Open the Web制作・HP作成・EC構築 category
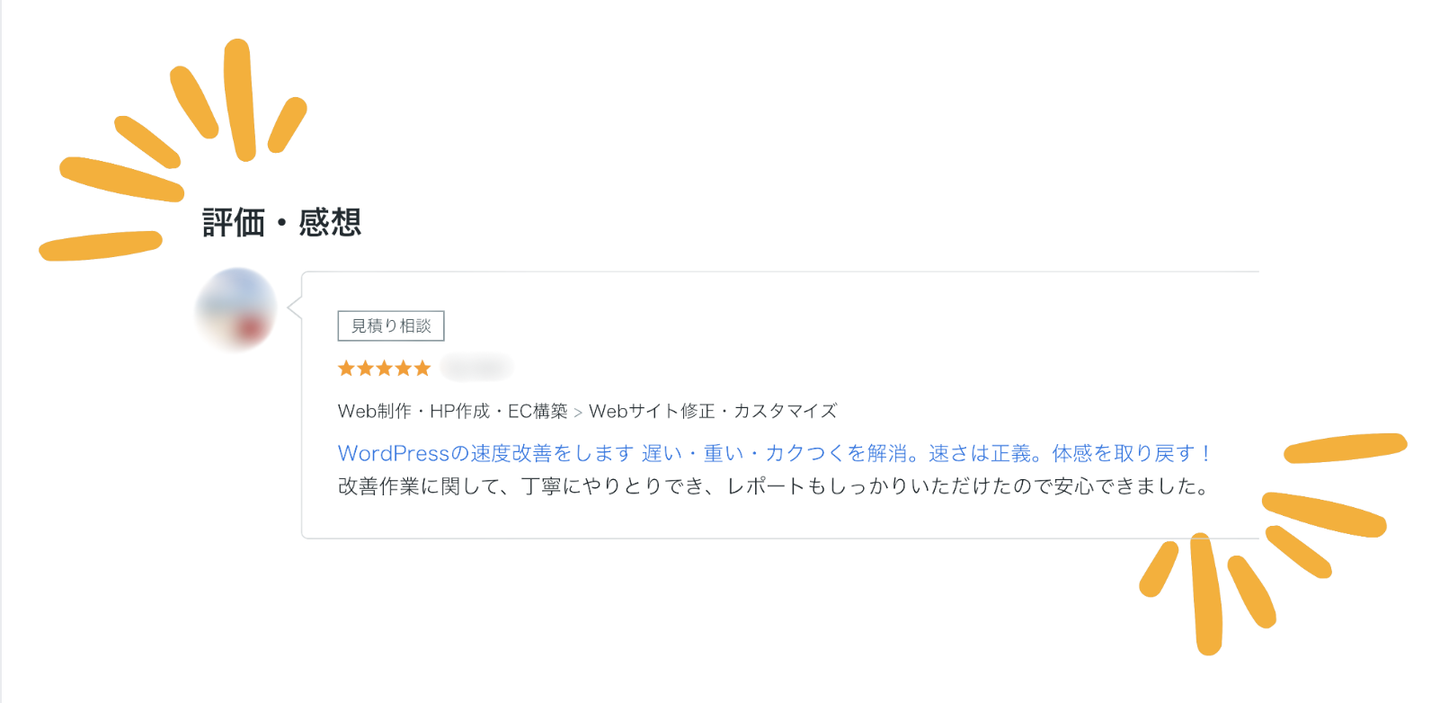 (x=453, y=411)
